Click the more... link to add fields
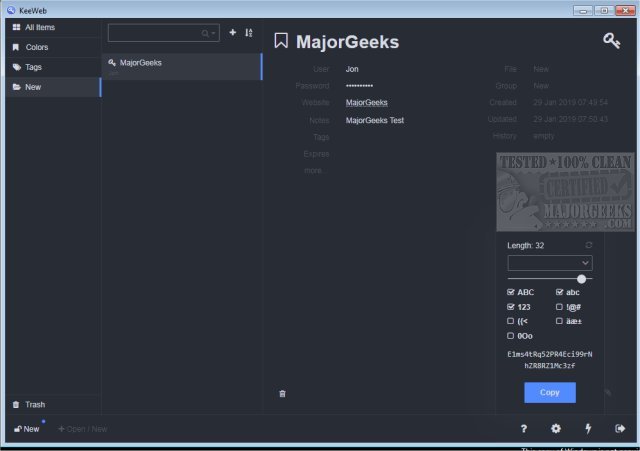The height and width of the screenshot is (451, 640). click(x=314, y=171)
